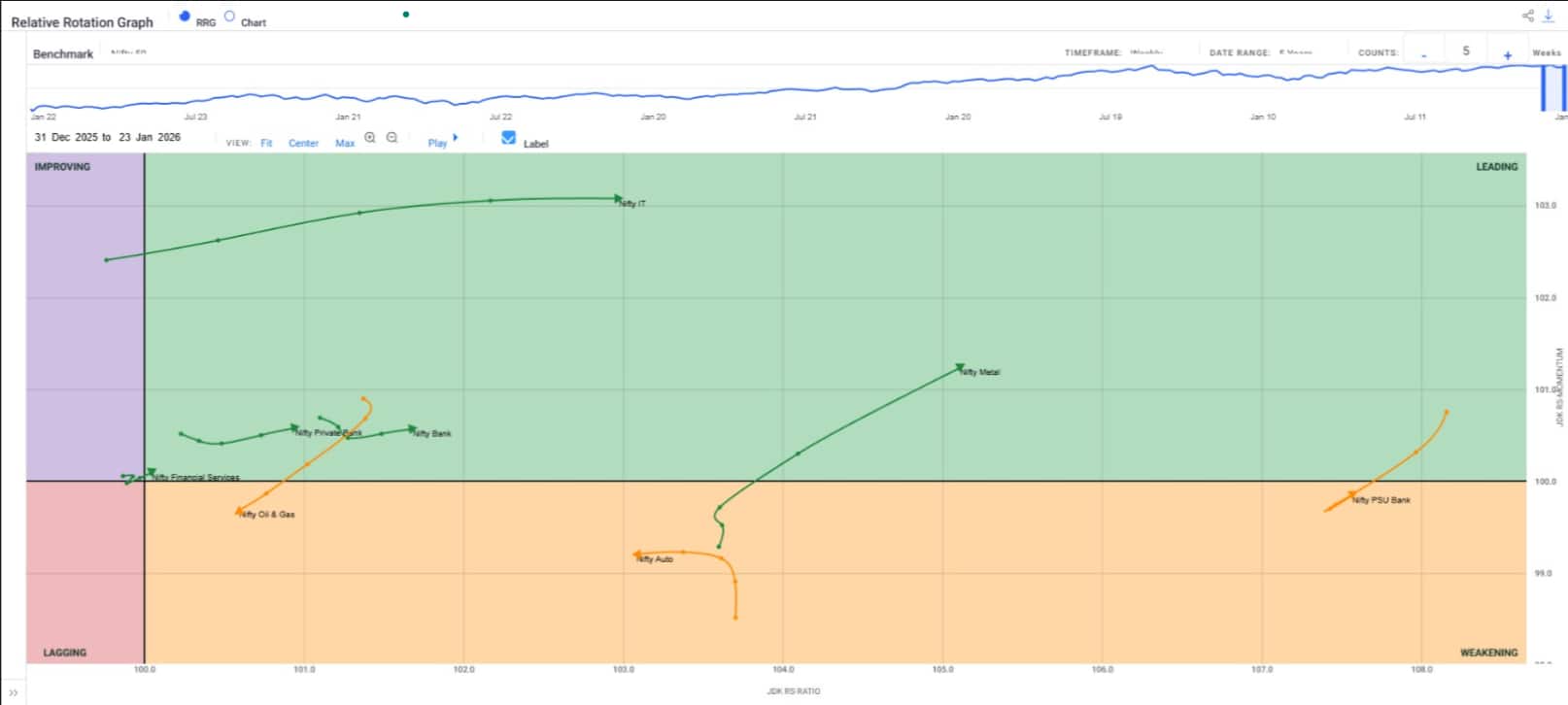Click the Nifty Auto label

pyautogui.click(x=655, y=559)
